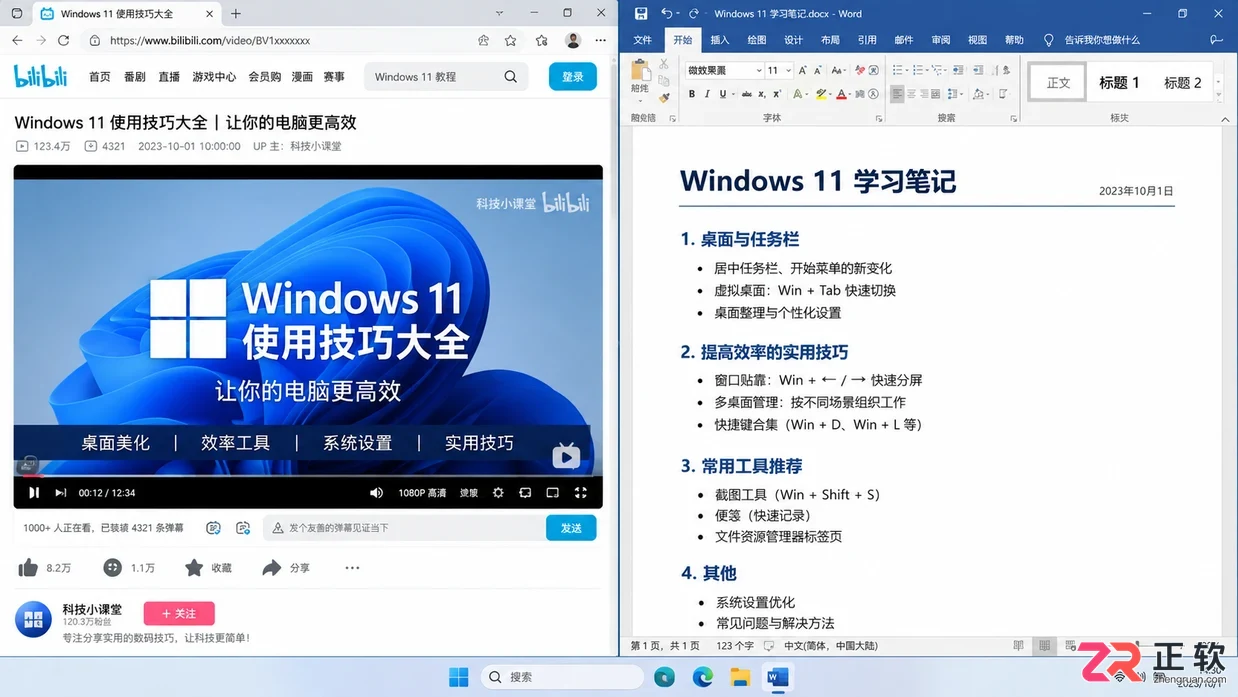The image size is (1238, 697).
Task: Redo action in Word title bar
Action: point(693,14)
